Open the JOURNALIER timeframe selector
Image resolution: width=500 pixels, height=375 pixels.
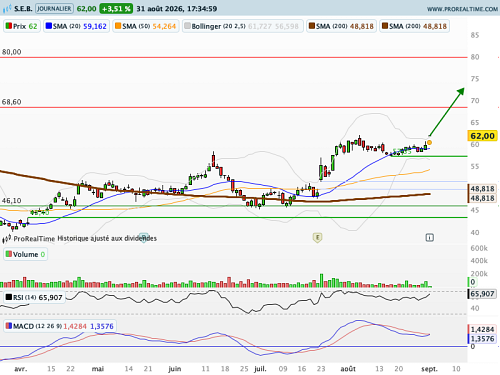click(x=54, y=9)
